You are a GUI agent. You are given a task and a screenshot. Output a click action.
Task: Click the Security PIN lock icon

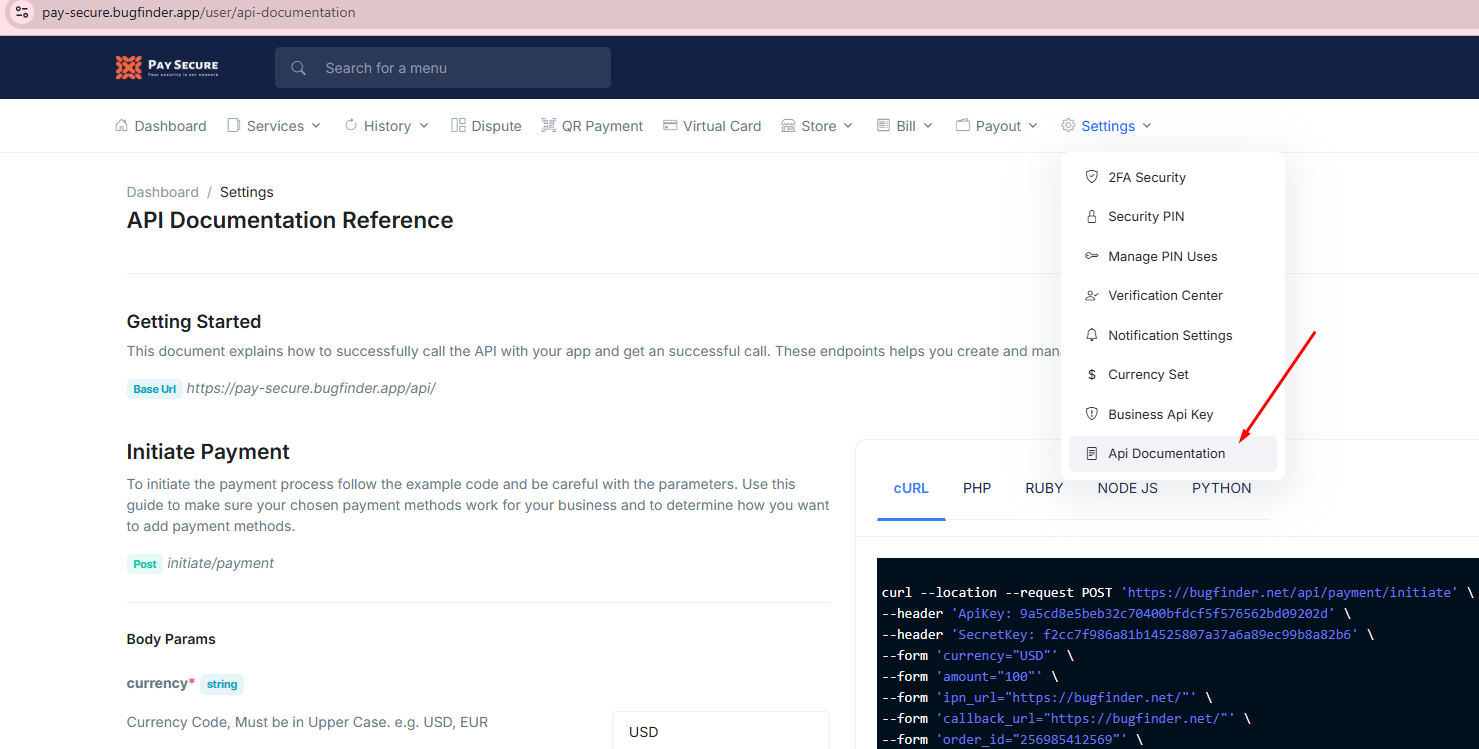1092,216
